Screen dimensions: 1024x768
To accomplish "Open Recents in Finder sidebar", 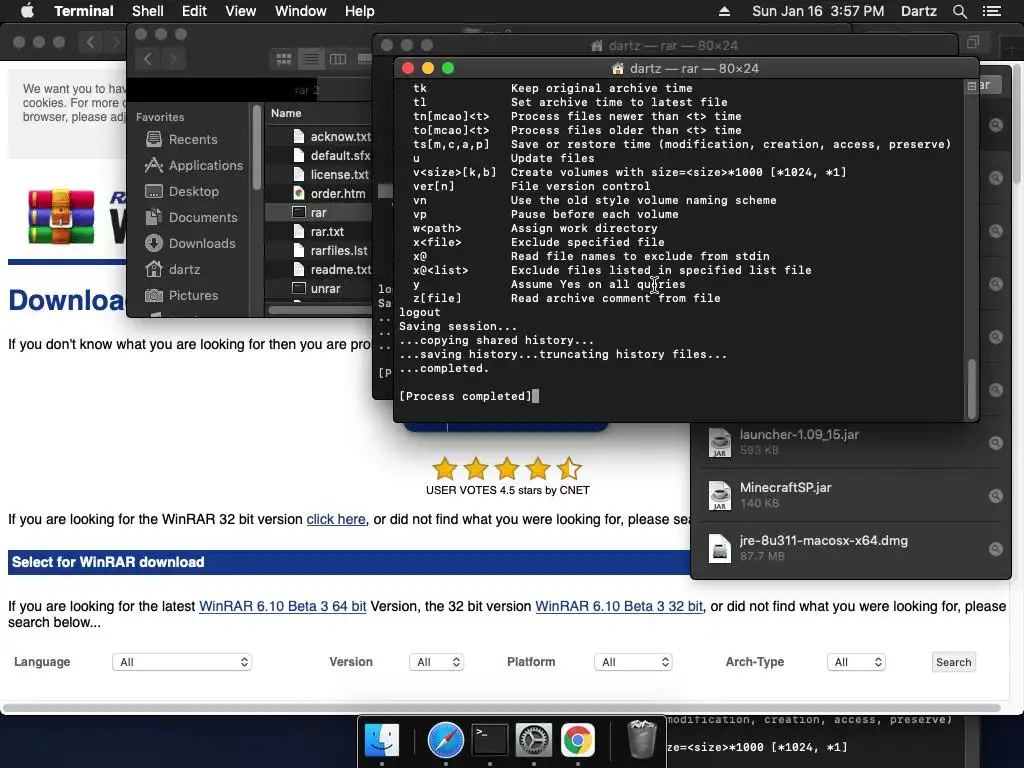I will coord(192,139).
